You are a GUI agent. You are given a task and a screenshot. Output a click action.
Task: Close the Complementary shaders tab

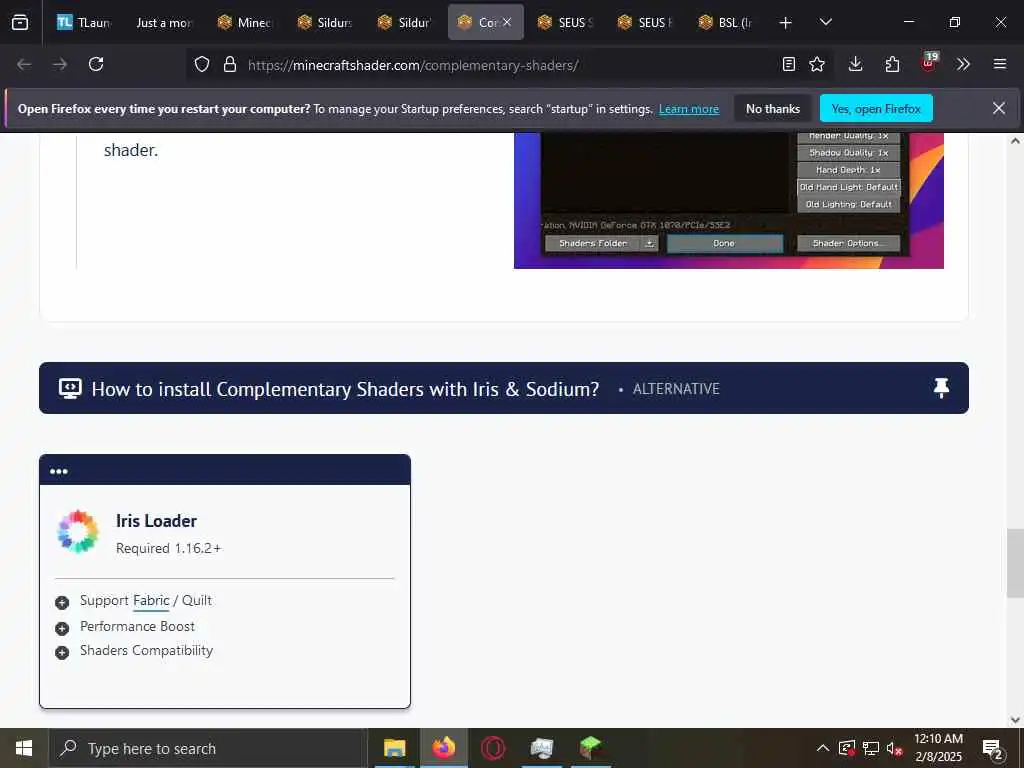[x=507, y=22]
